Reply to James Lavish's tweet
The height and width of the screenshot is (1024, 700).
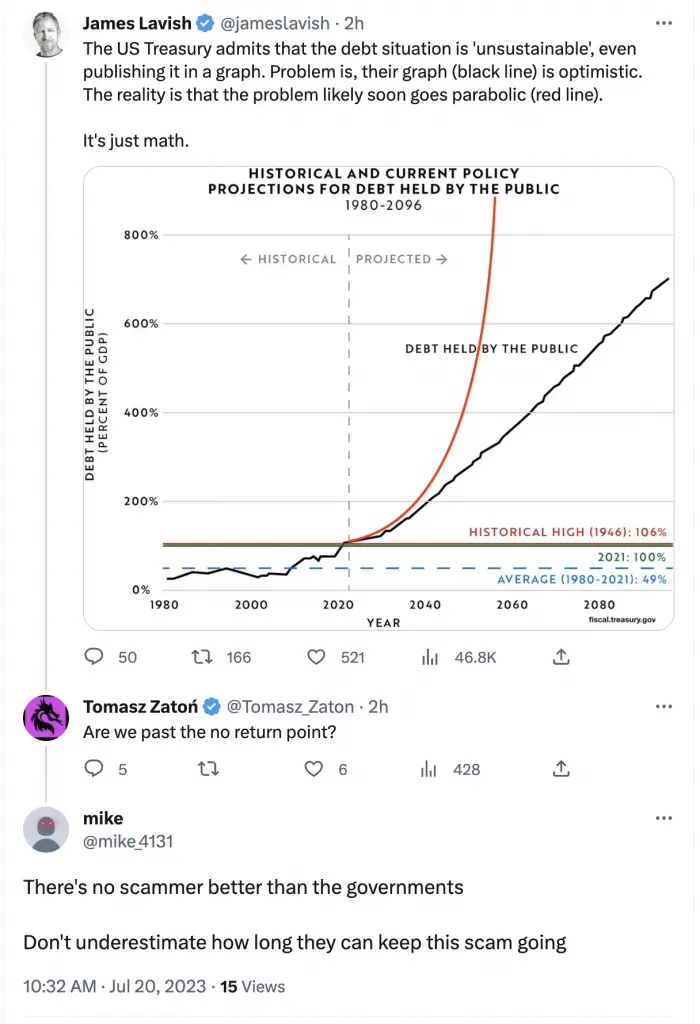[94, 656]
